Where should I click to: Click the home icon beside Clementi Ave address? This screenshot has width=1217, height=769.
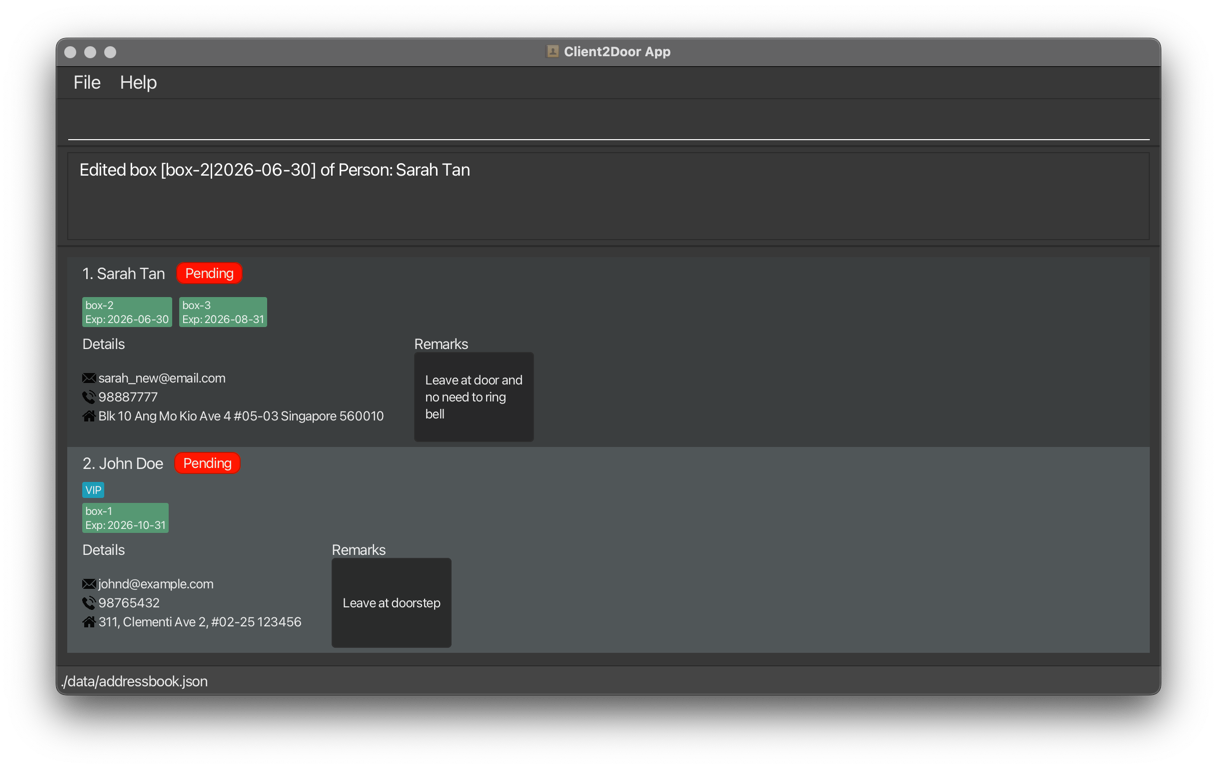coord(89,622)
